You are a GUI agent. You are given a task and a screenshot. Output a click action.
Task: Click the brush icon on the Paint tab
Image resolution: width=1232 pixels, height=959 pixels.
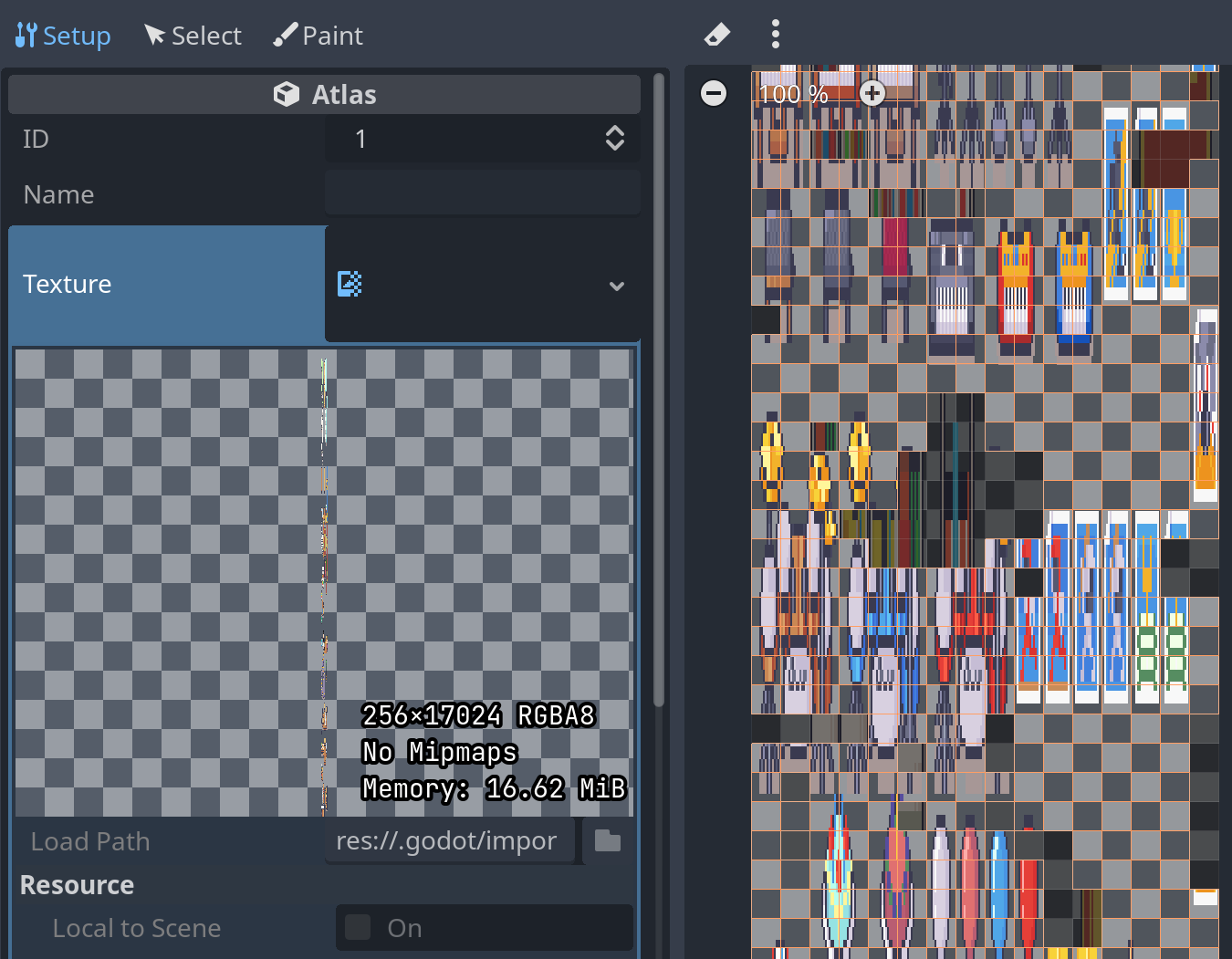pos(284,34)
